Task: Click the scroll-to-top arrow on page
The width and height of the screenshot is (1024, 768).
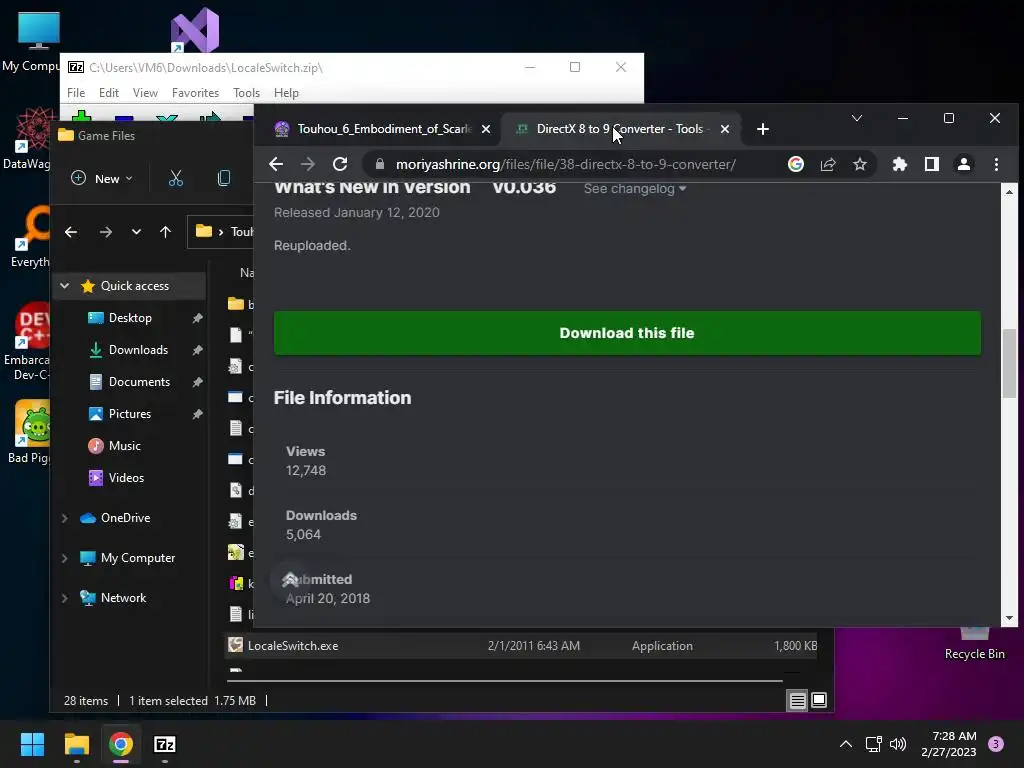Action: tap(290, 579)
